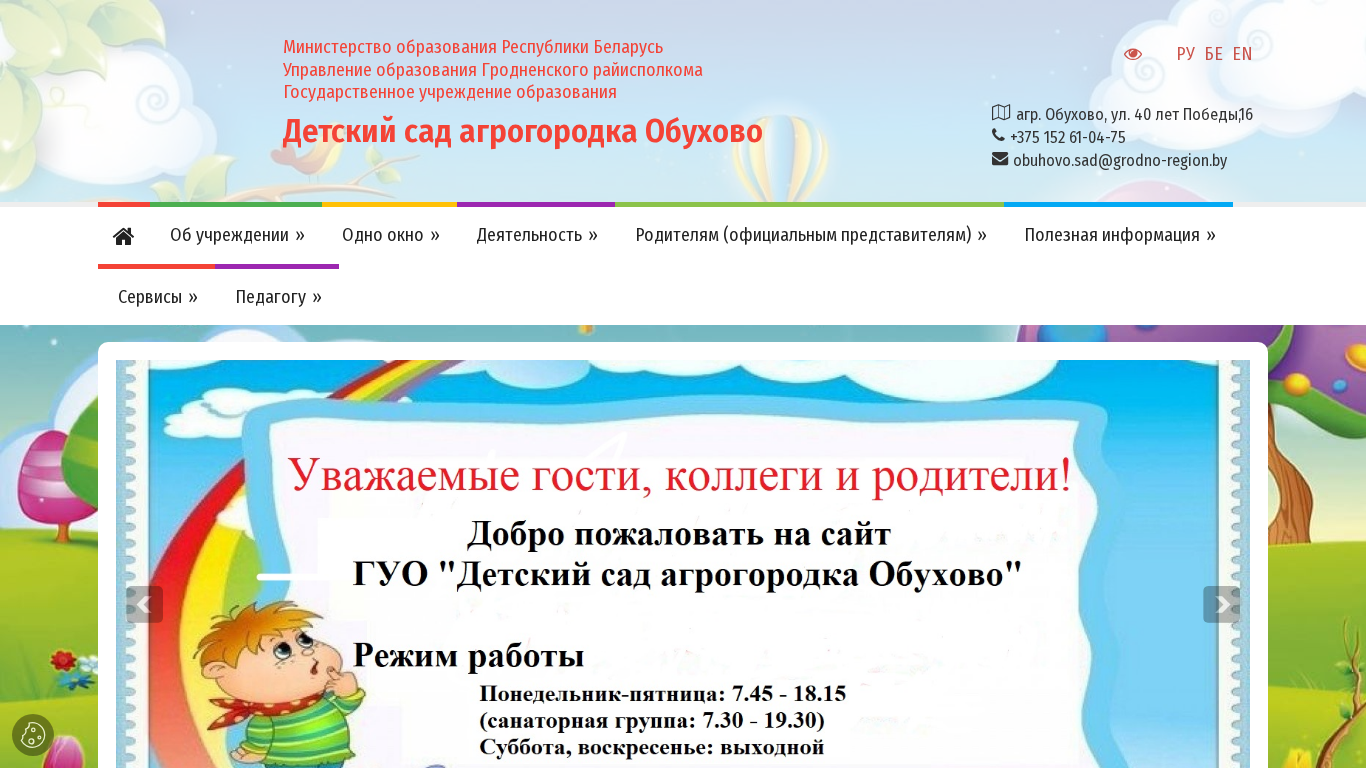The width and height of the screenshot is (1366, 768).
Task: Open the «Полезная информация» dropdown
Action: 1119,235
